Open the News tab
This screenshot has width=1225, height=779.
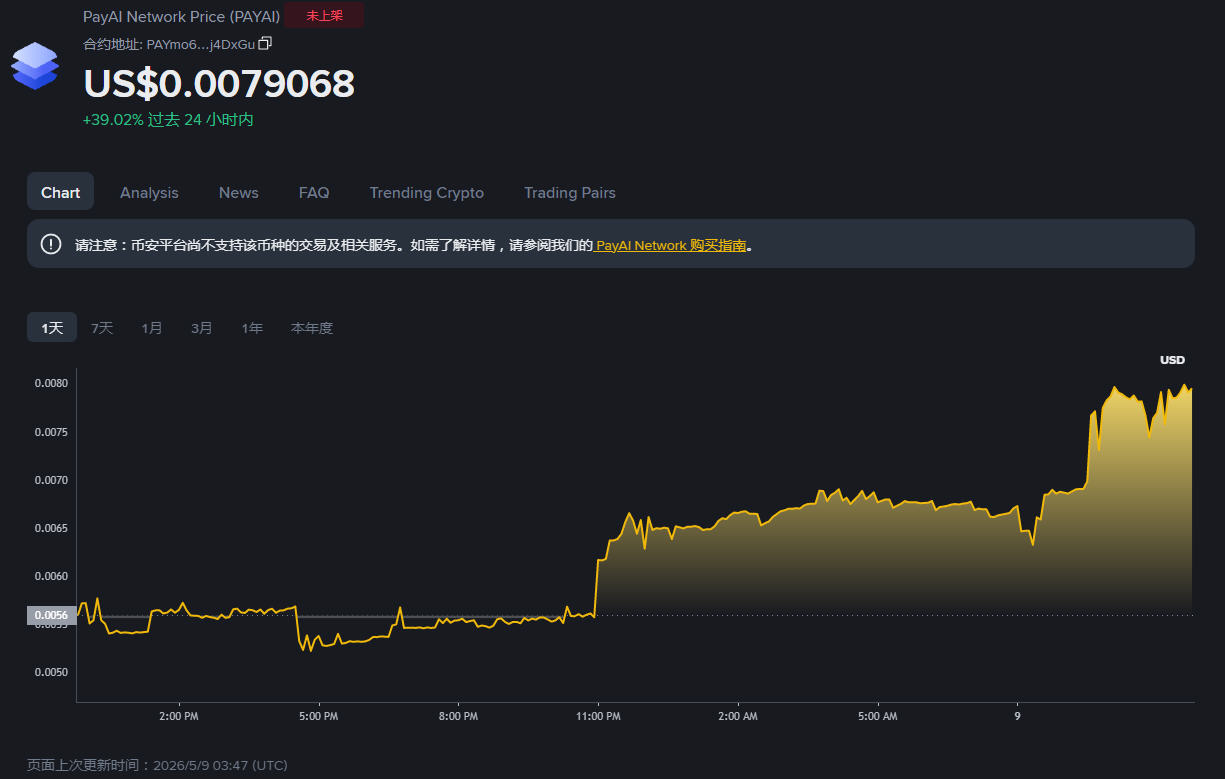pos(239,192)
